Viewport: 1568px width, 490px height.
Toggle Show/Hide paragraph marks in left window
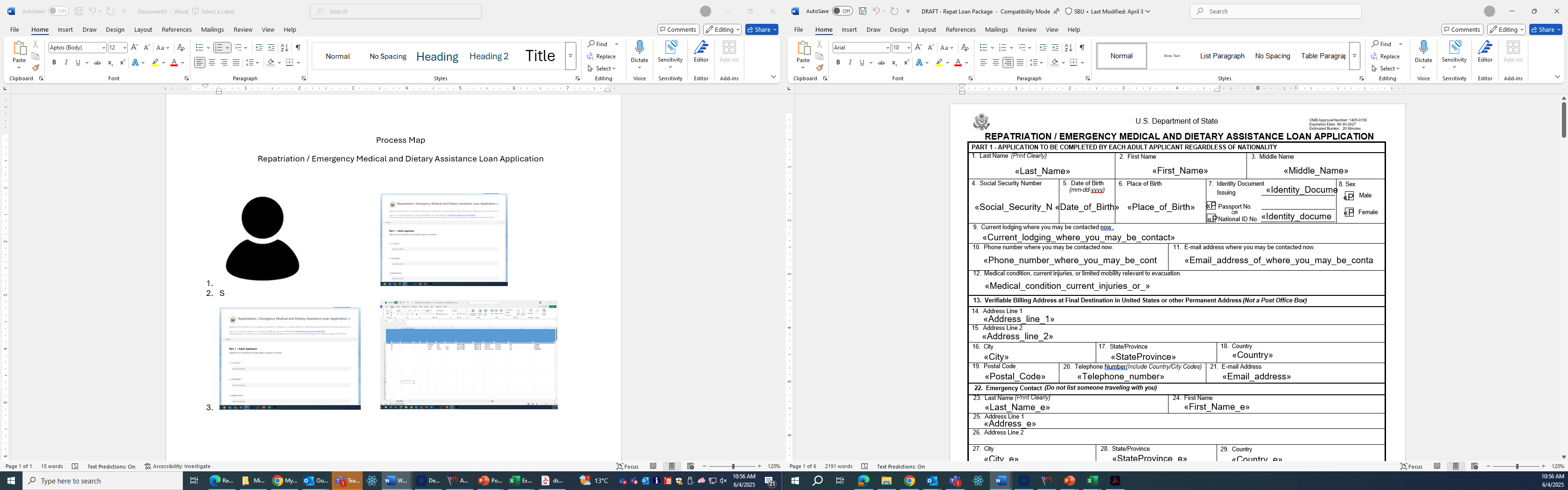tap(298, 48)
